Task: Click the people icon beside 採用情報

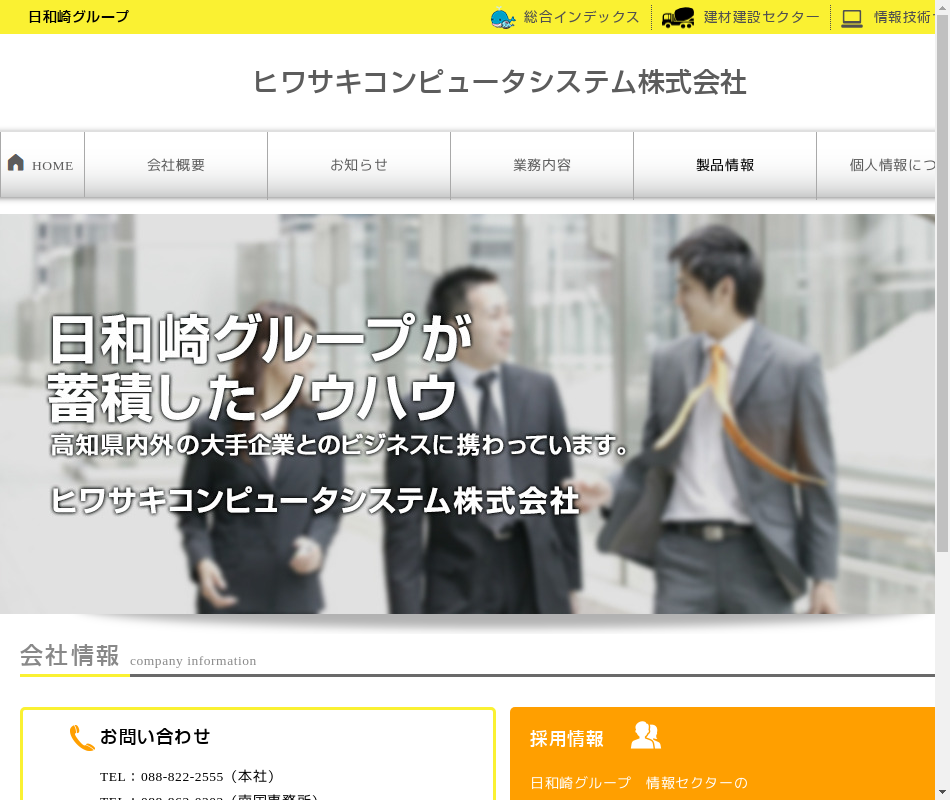Action: [646, 736]
